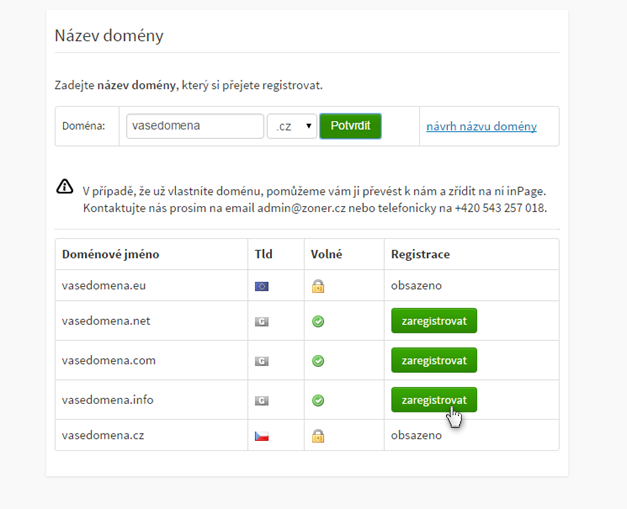Click green check icon for vasedomena.net

point(318,321)
